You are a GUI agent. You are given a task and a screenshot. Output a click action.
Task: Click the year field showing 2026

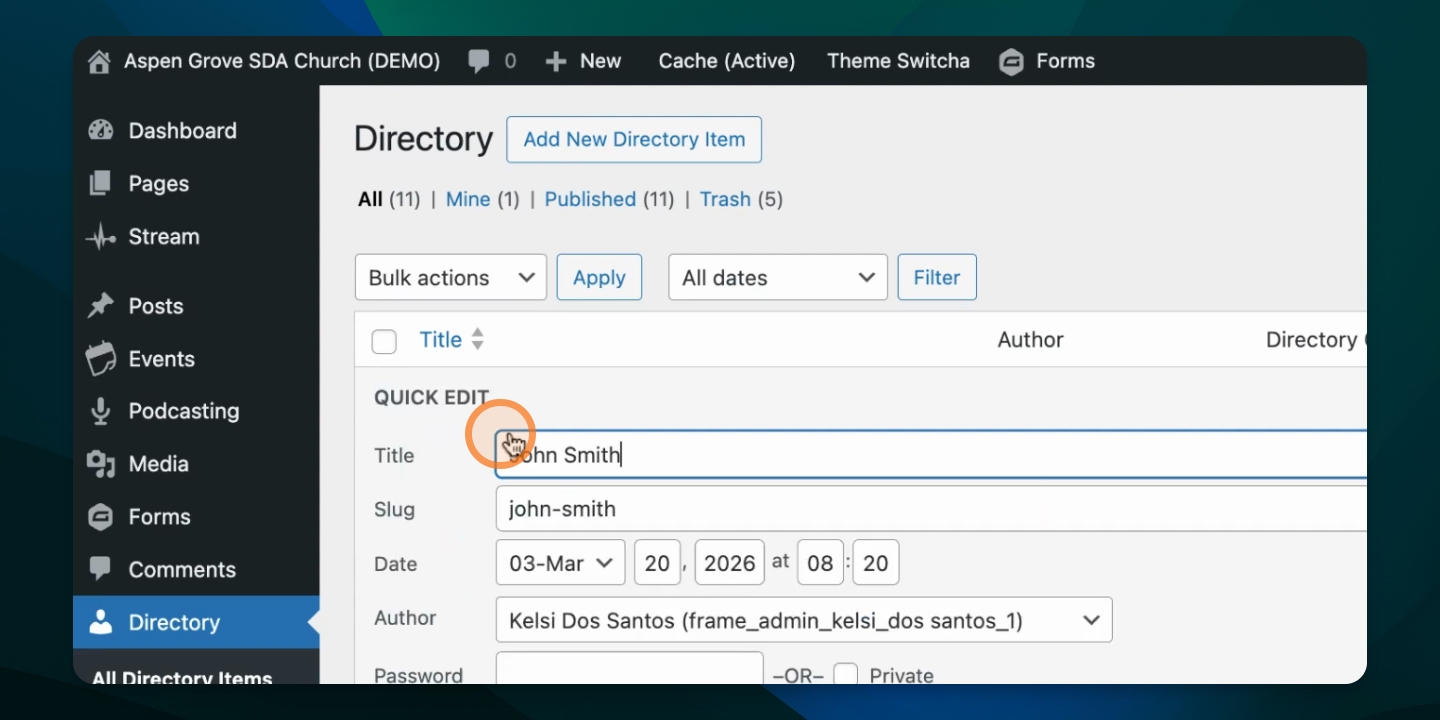pyautogui.click(x=730, y=563)
